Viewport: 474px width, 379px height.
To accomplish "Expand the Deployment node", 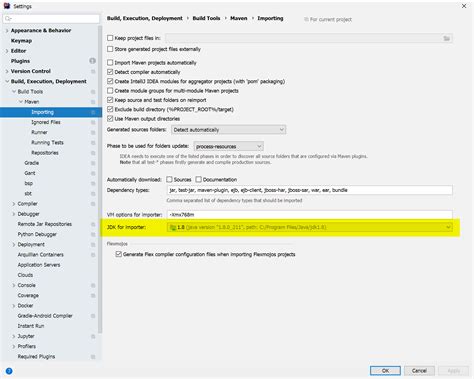I will click(14, 245).
